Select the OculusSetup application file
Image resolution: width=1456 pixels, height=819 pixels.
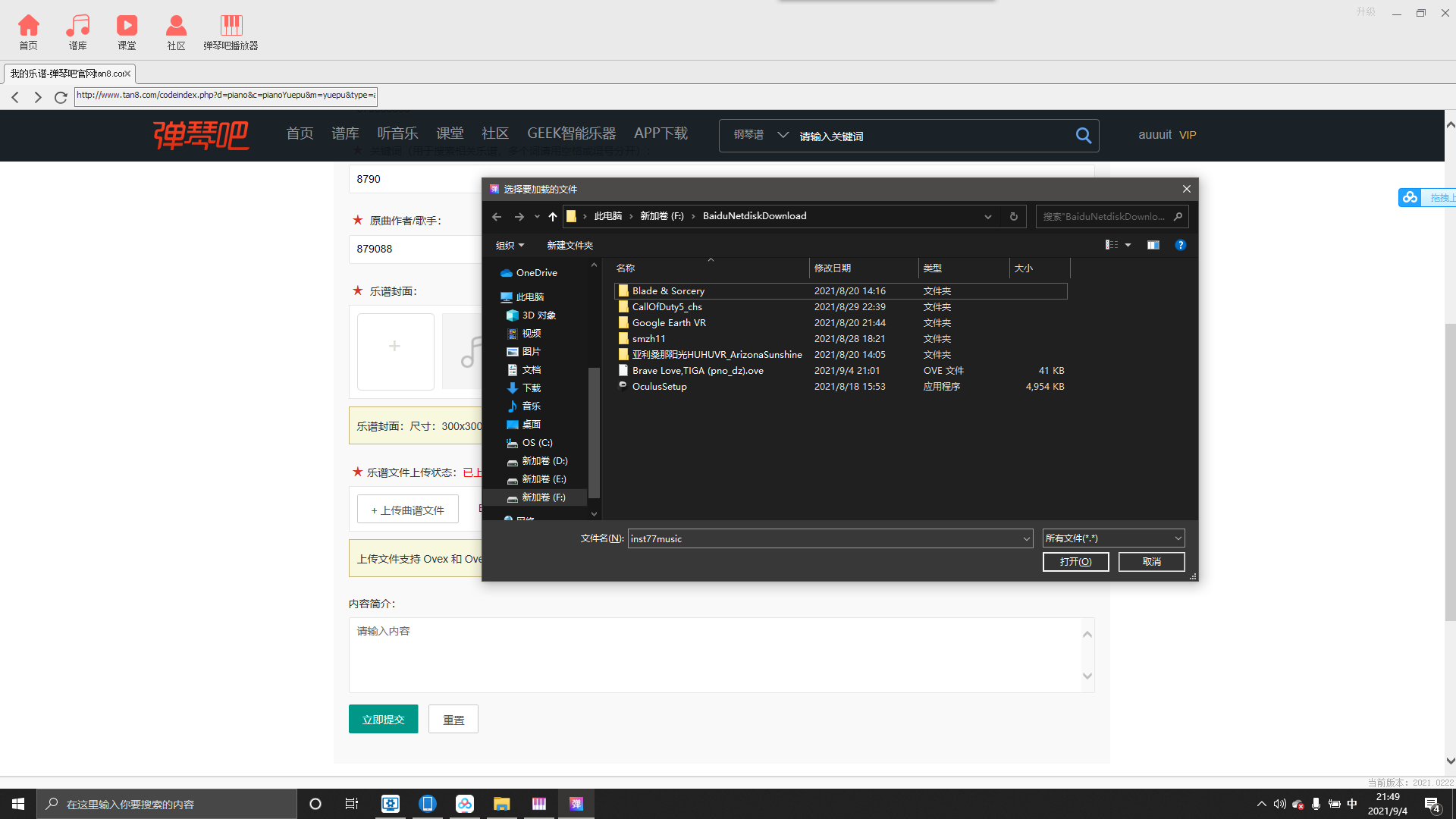(x=840, y=387)
